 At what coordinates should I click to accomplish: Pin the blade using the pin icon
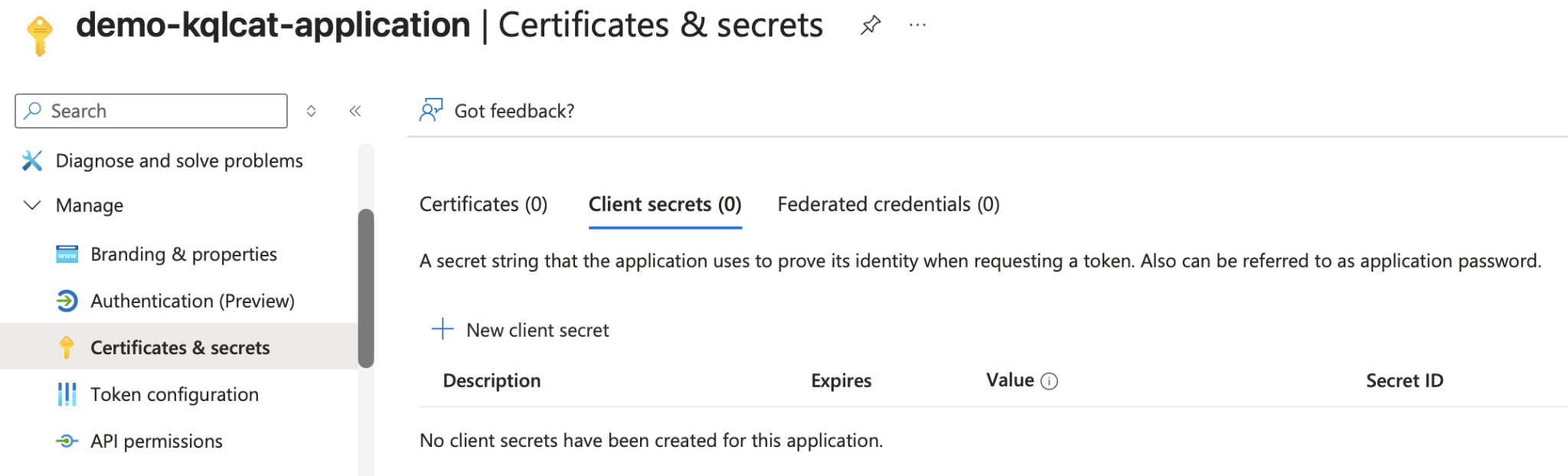(871, 25)
